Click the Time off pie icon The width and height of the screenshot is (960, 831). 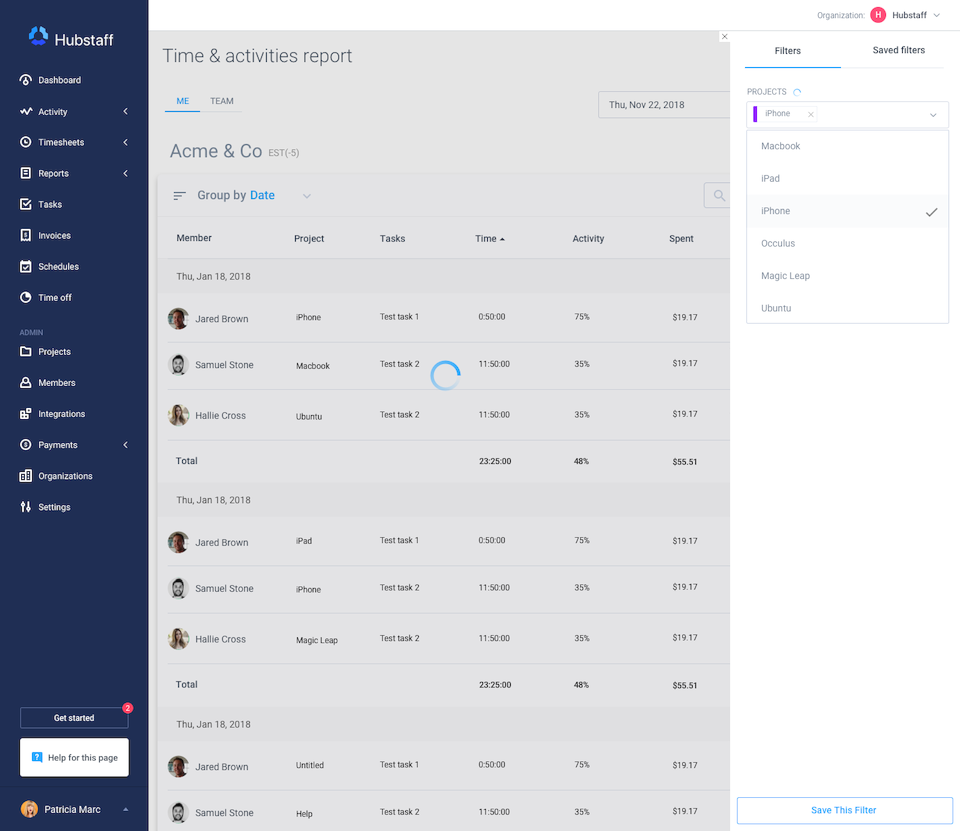(26, 298)
